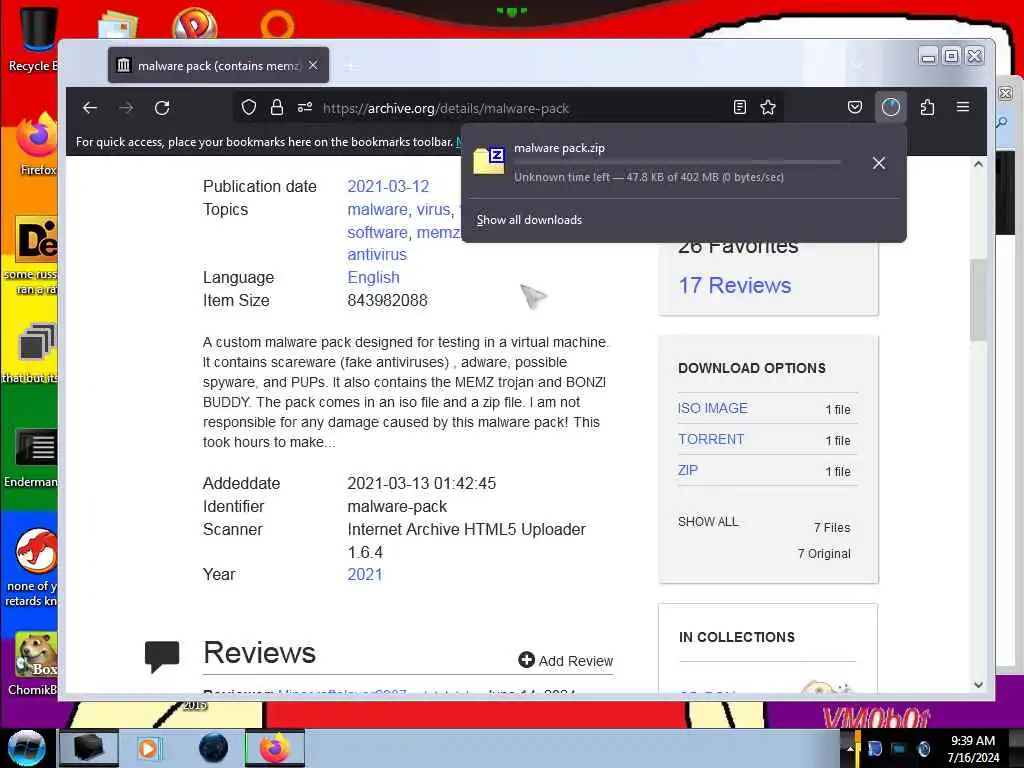The image size is (1024, 768).
Task: Show all downloads
Action: 529,220
